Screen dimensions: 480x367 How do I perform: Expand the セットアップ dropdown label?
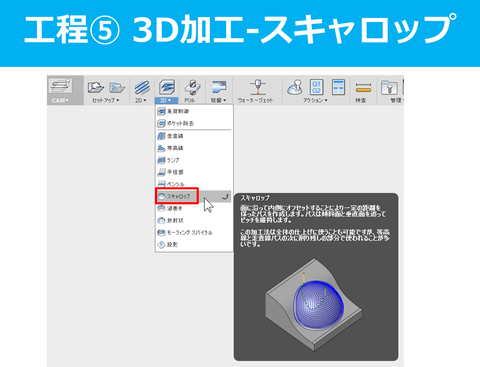tap(105, 100)
